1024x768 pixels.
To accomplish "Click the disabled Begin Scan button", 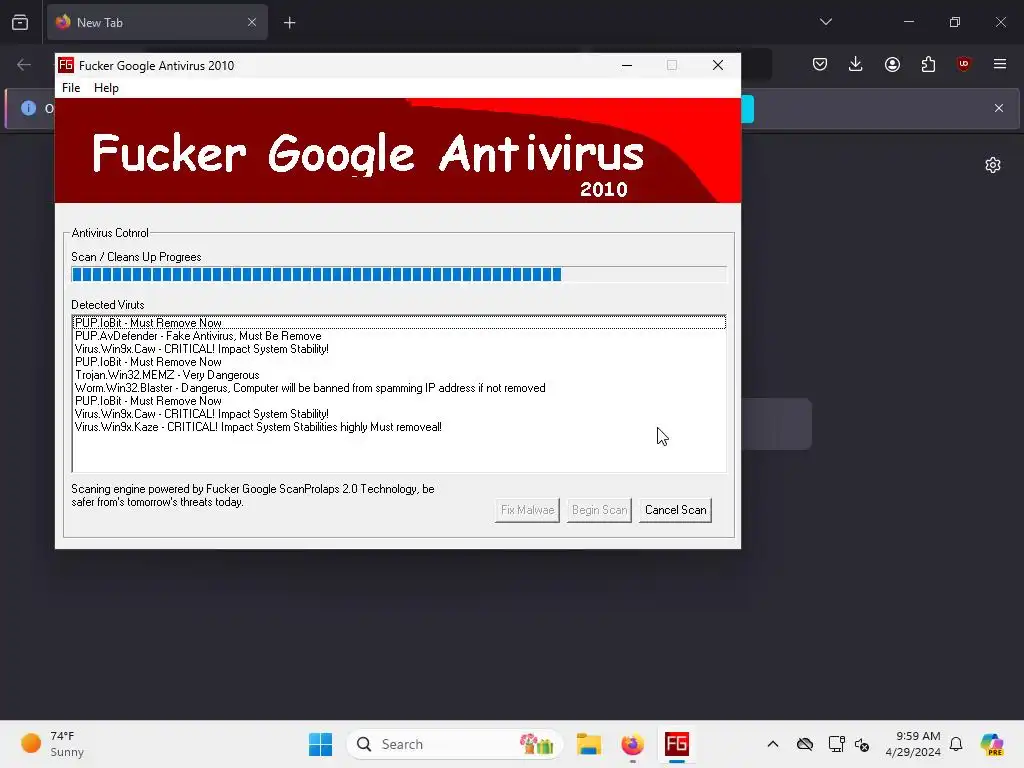I will (599, 510).
